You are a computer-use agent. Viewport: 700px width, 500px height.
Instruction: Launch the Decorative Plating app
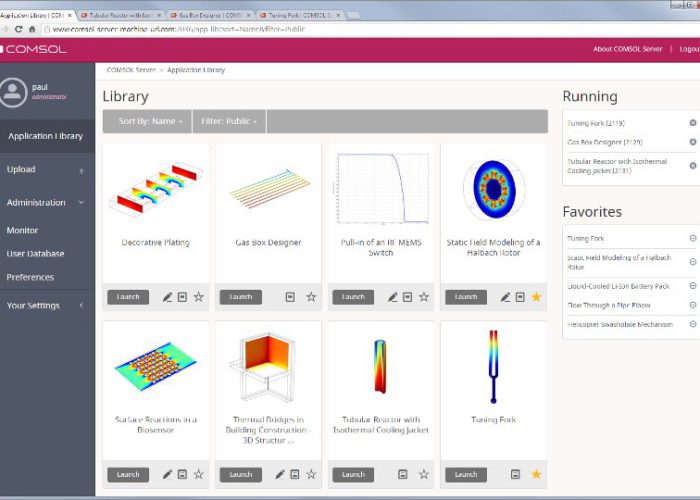click(x=128, y=297)
